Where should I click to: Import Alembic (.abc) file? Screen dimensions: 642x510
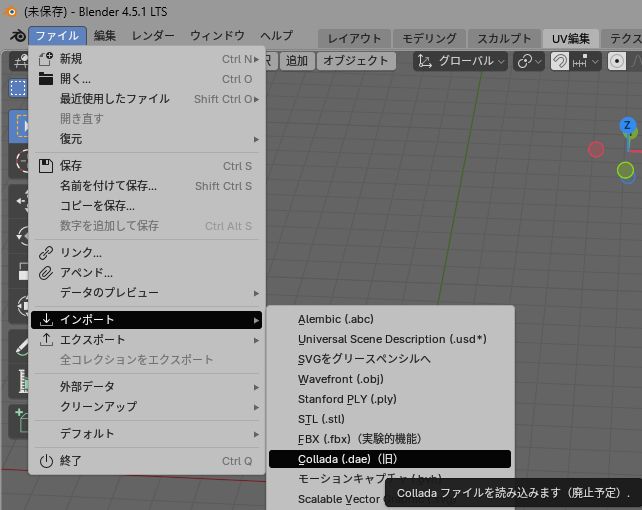click(x=390, y=319)
